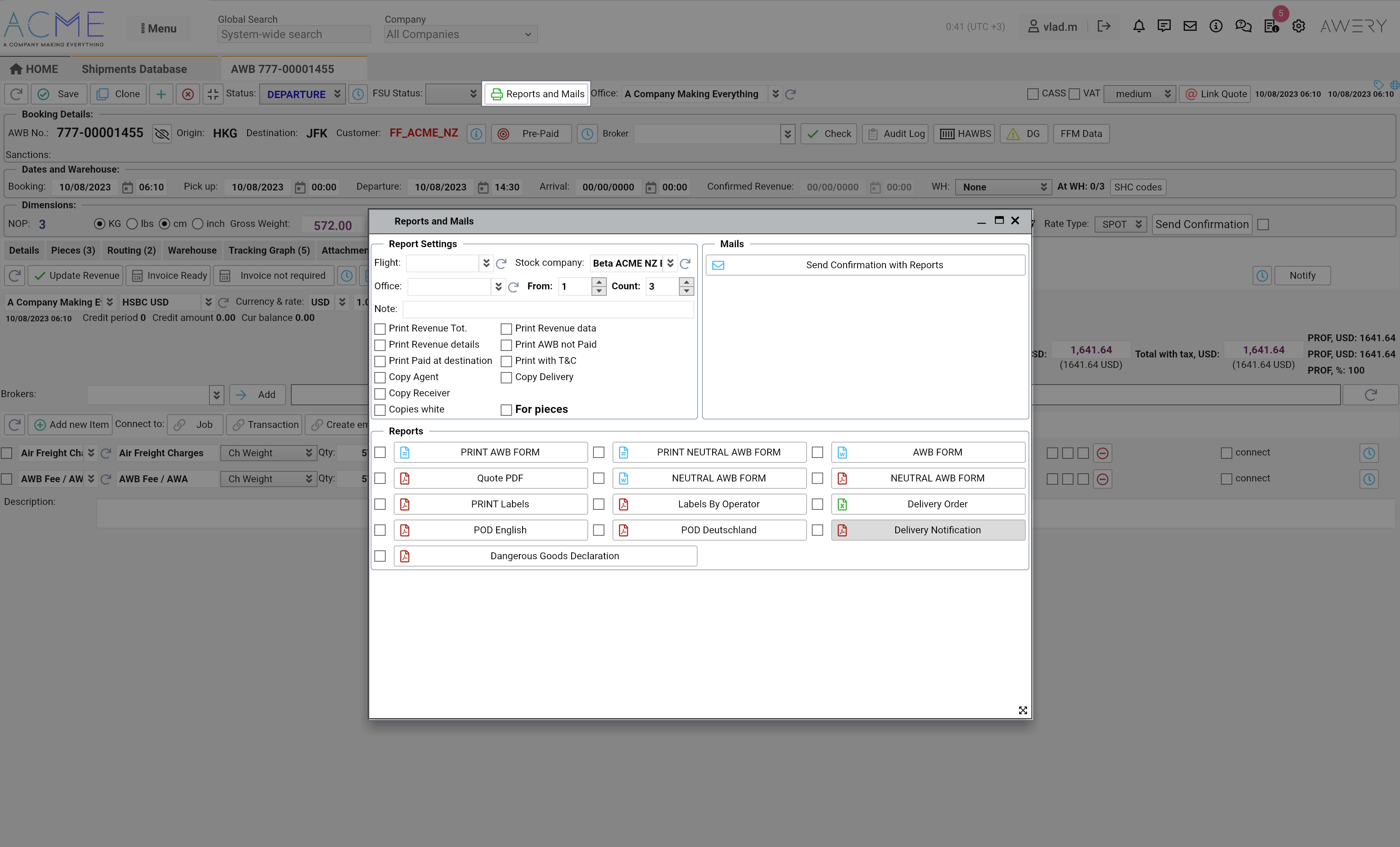Click the PDF icon on Quote PDF report
Image resolution: width=1400 pixels, height=847 pixels.
(x=405, y=478)
